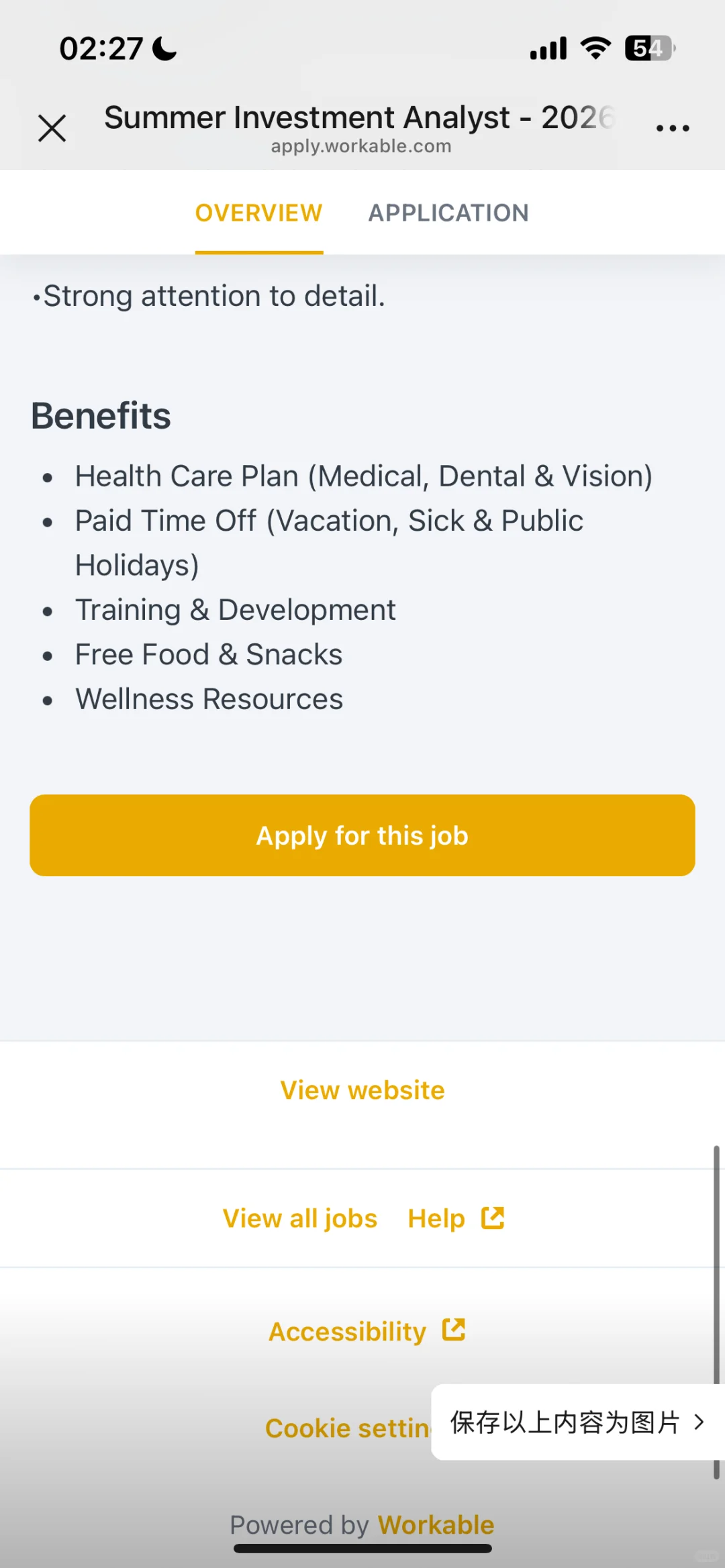
Task: Tap the Wi-Fi icon in status bar
Action: coord(595,48)
